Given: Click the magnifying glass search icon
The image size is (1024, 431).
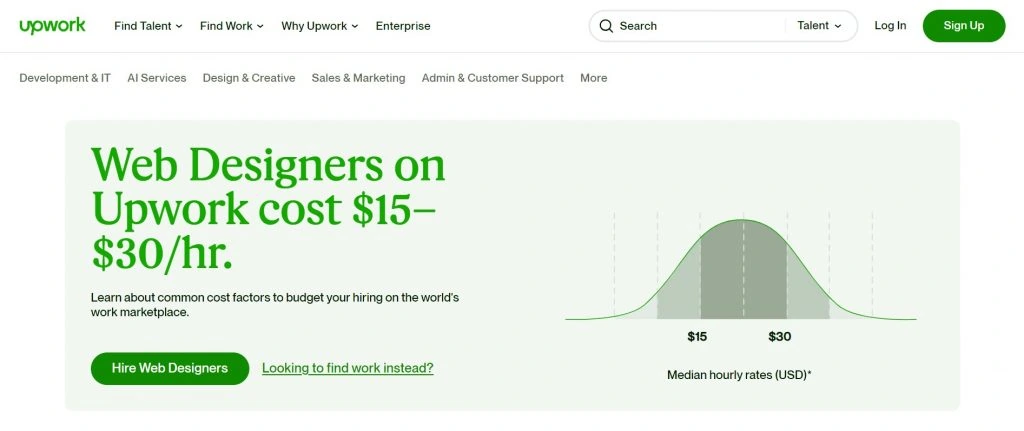Looking at the screenshot, I should [606, 26].
